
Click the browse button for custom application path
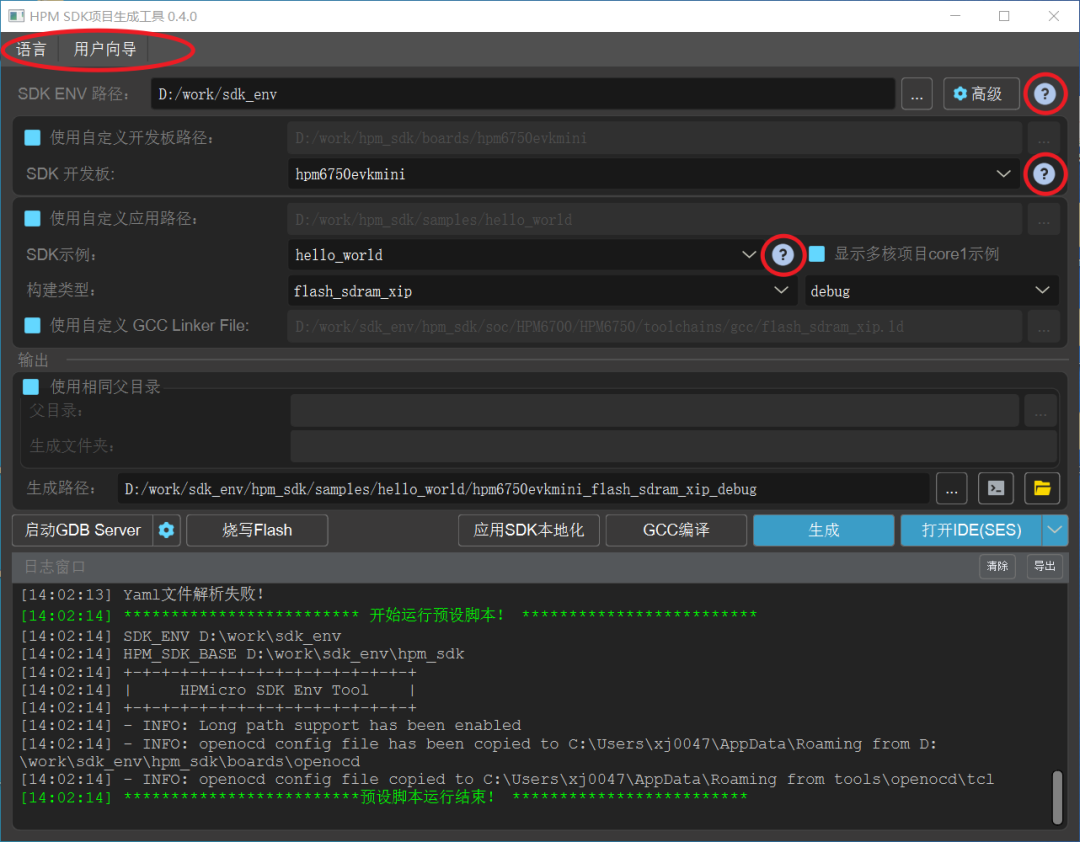(x=1043, y=219)
